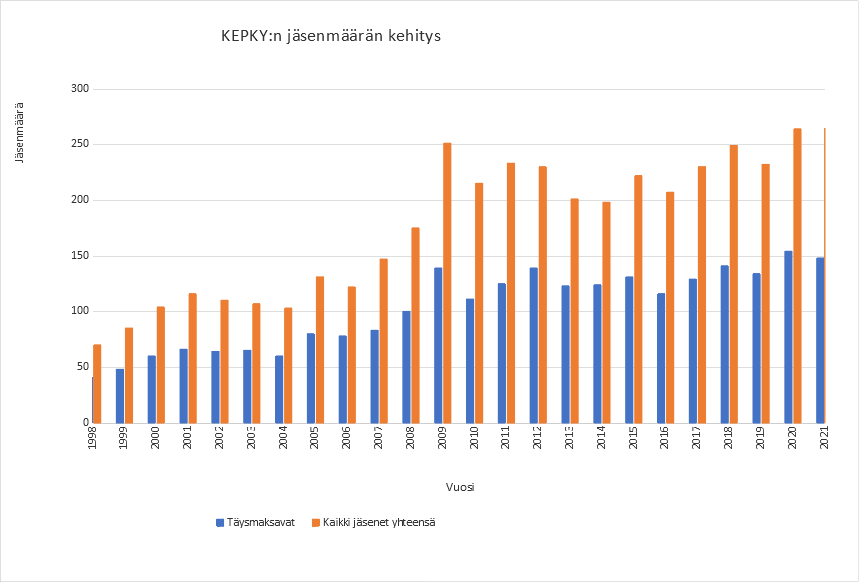Select the orange bar for 2001
This screenshot has height=582, width=859.
click(x=192, y=358)
